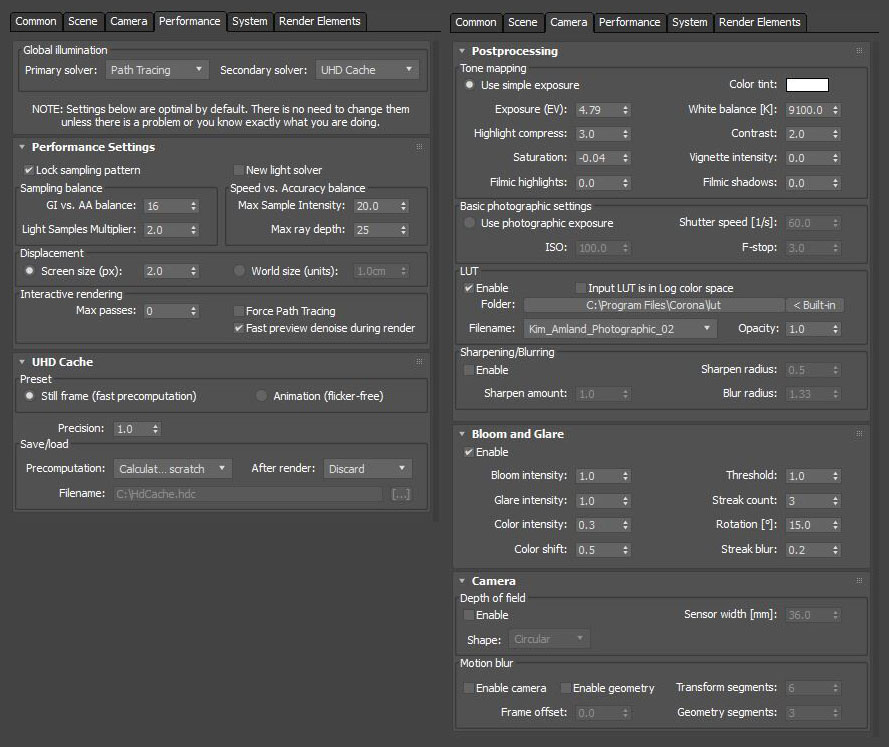889x747 pixels.
Task: Click the Highlight compress value field
Action: click(598, 134)
